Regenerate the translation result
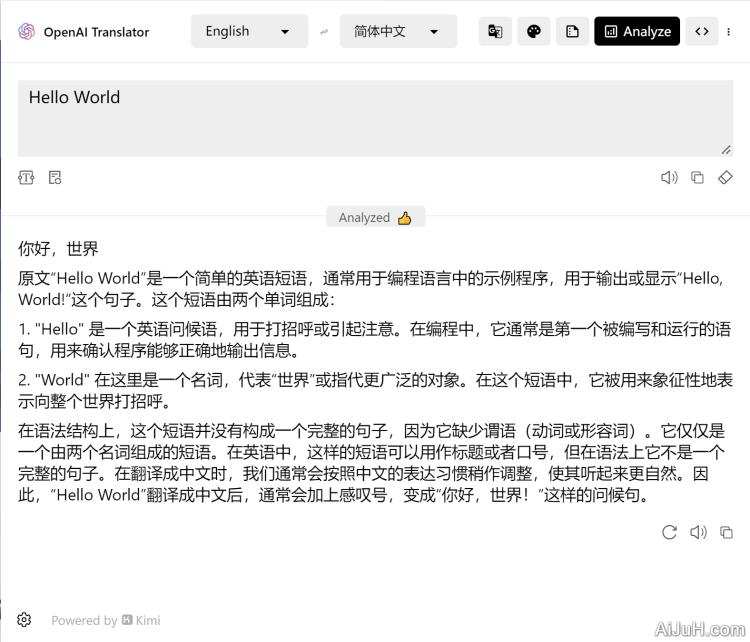This screenshot has width=750, height=642. pos(669,532)
